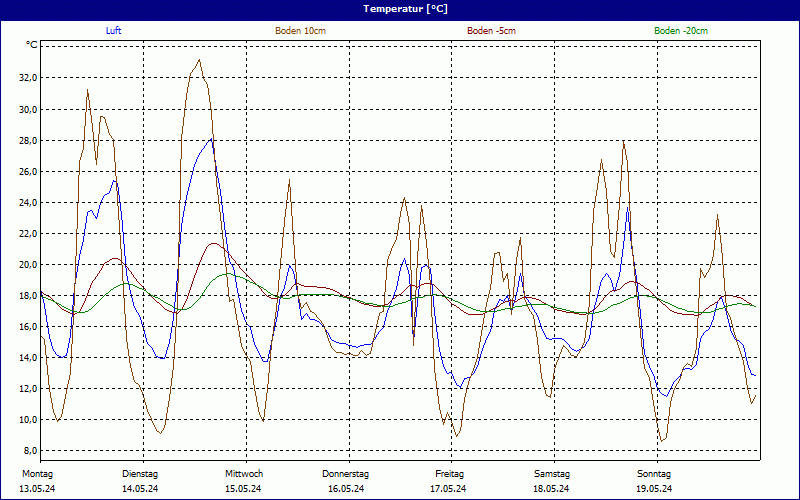Click the '10,0' y-axis value
Image resolution: width=800 pixels, height=500 pixels.
(x=29, y=420)
